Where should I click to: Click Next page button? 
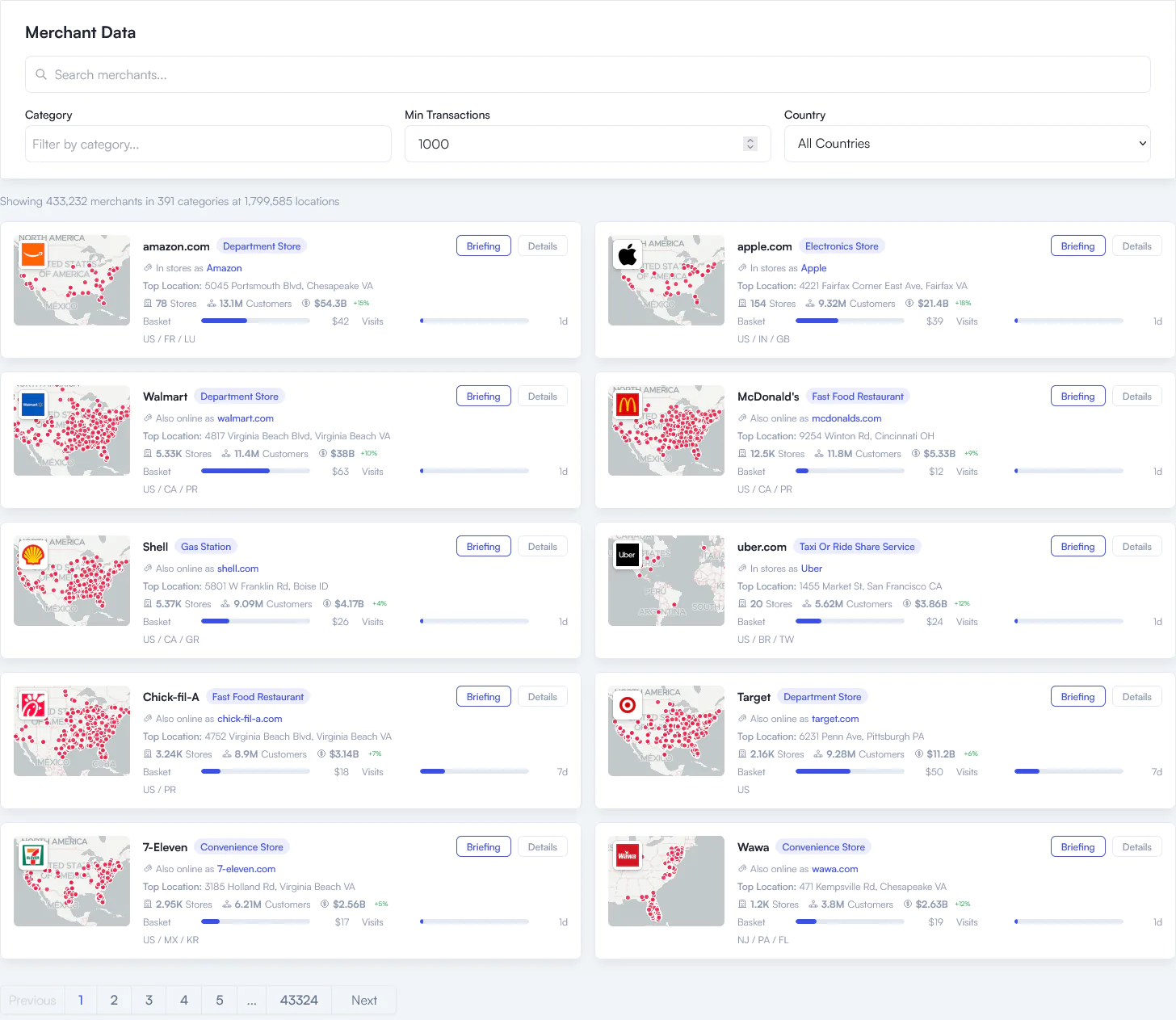(x=364, y=1000)
